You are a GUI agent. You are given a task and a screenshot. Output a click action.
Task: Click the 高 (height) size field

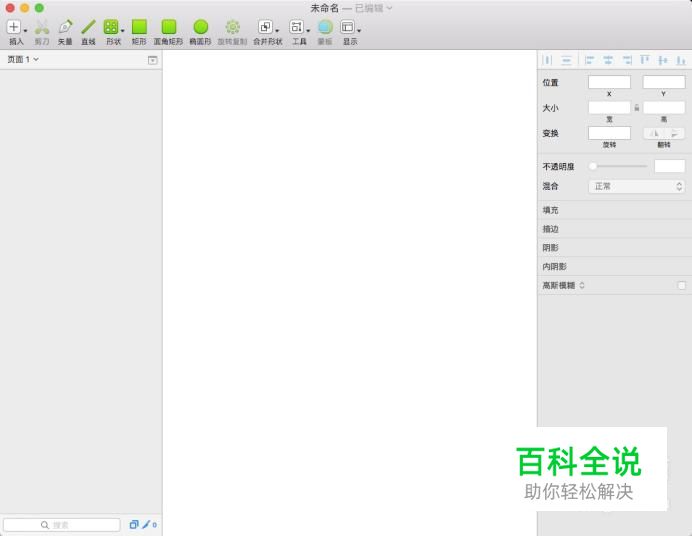click(664, 108)
